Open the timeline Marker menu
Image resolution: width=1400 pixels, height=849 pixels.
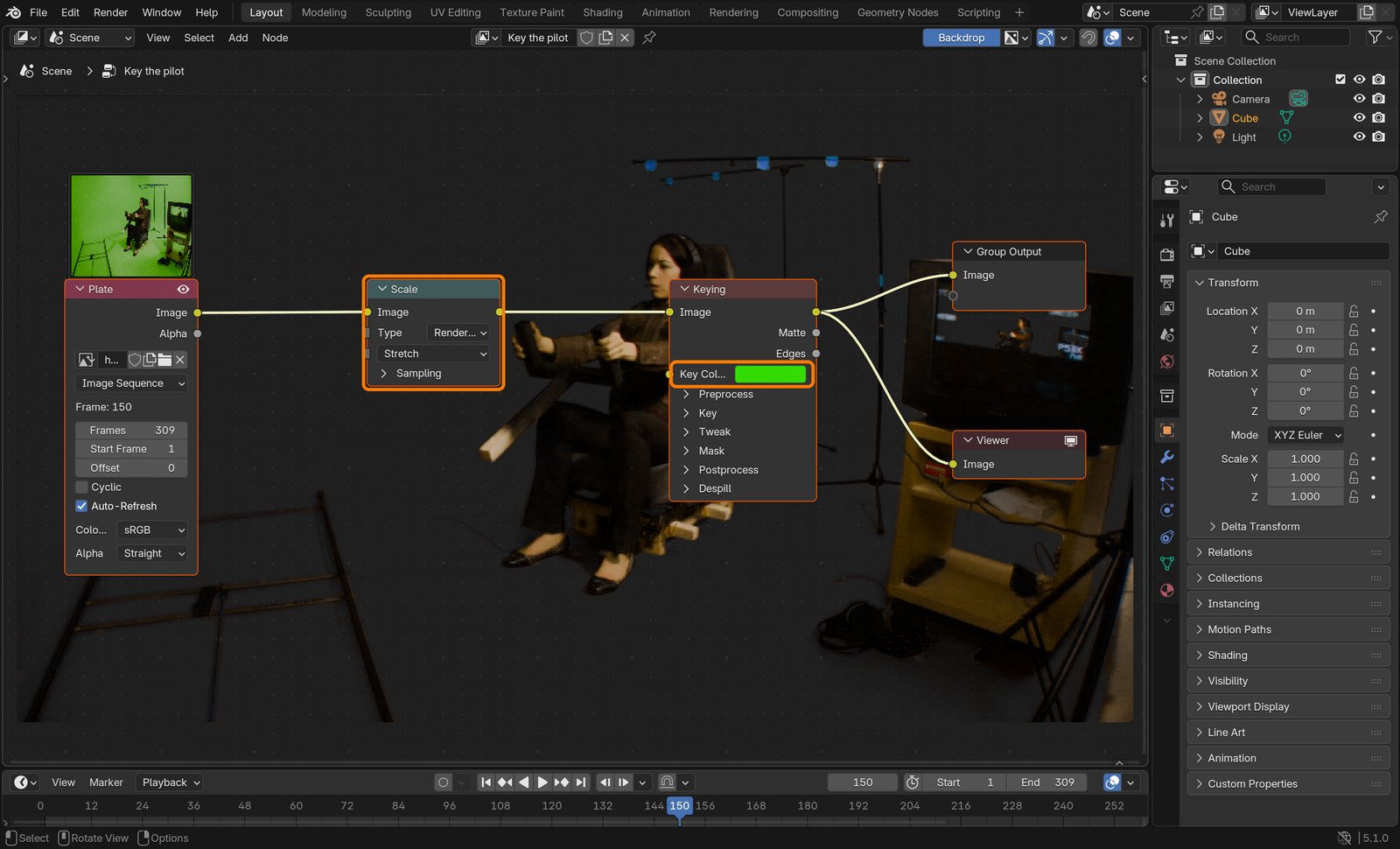tap(106, 782)
